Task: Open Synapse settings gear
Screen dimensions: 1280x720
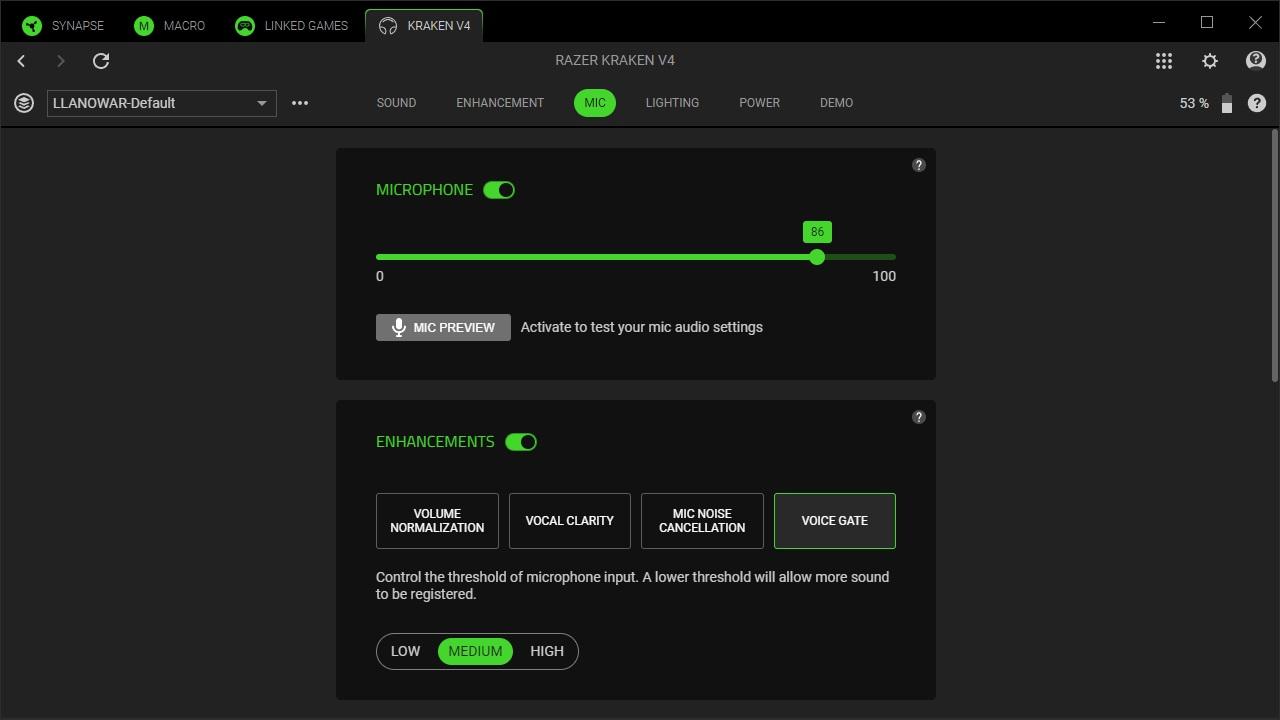Action: (x=1210, y=61)
